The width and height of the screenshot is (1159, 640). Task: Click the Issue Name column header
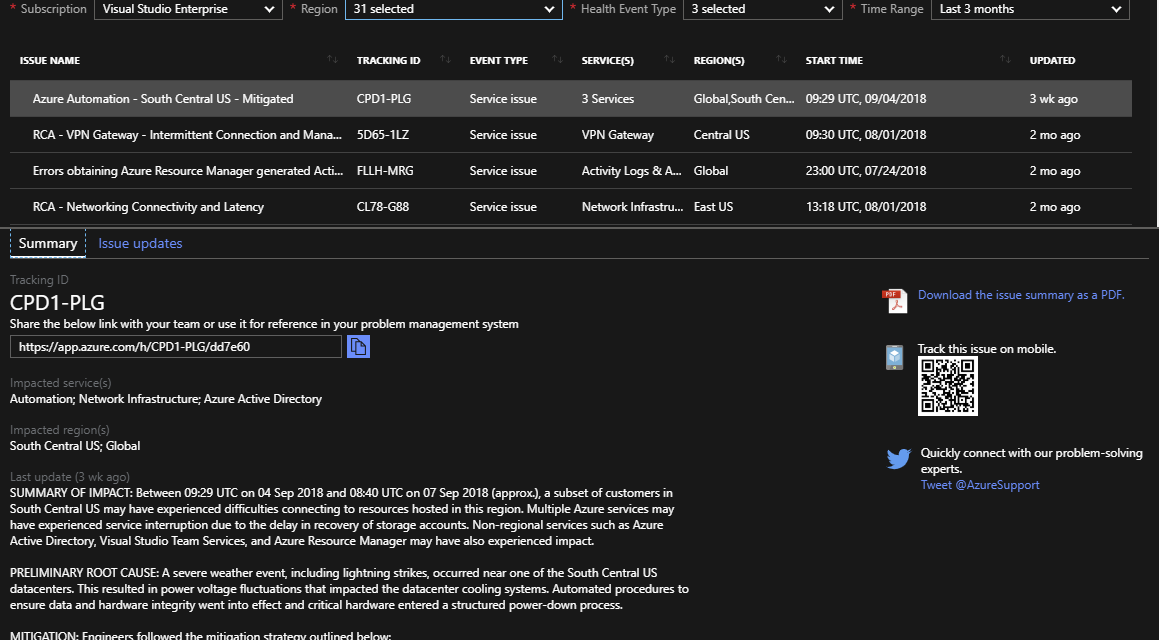pos(50,61)
